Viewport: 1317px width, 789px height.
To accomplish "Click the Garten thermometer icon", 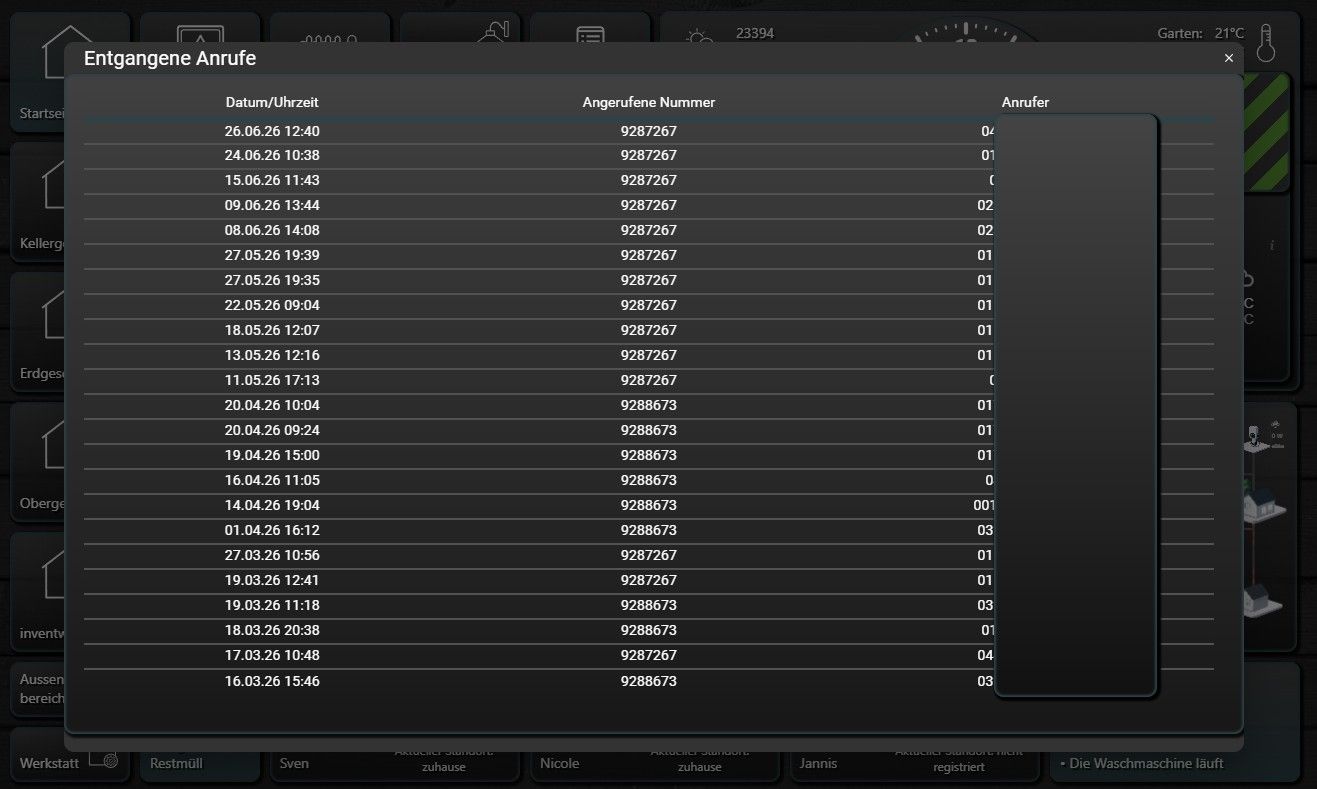I will [x=1267, y=42].
